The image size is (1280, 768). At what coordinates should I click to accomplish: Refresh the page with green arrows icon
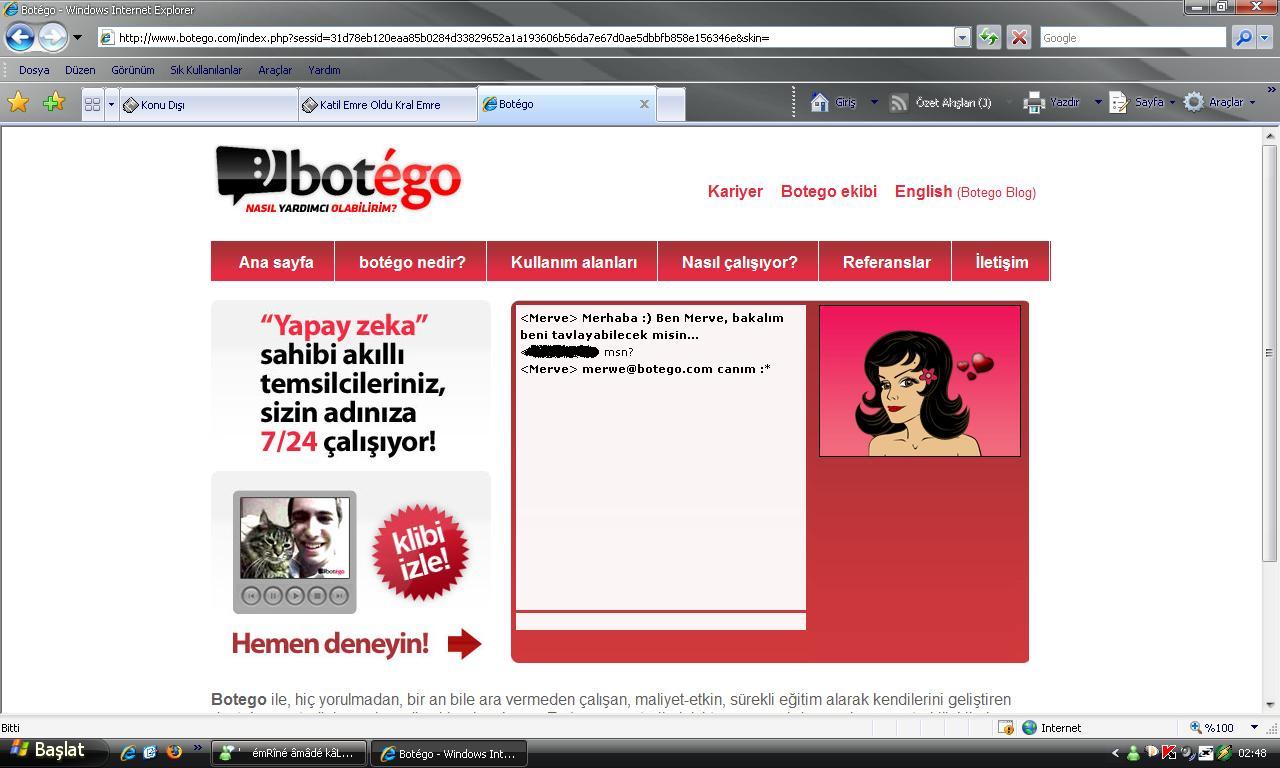[988, 37]
